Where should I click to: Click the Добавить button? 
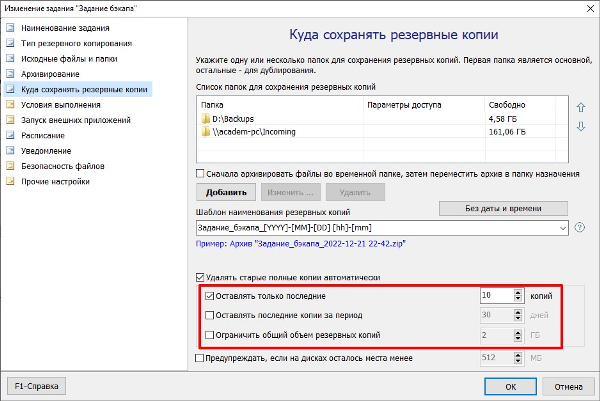pos(227,191)
